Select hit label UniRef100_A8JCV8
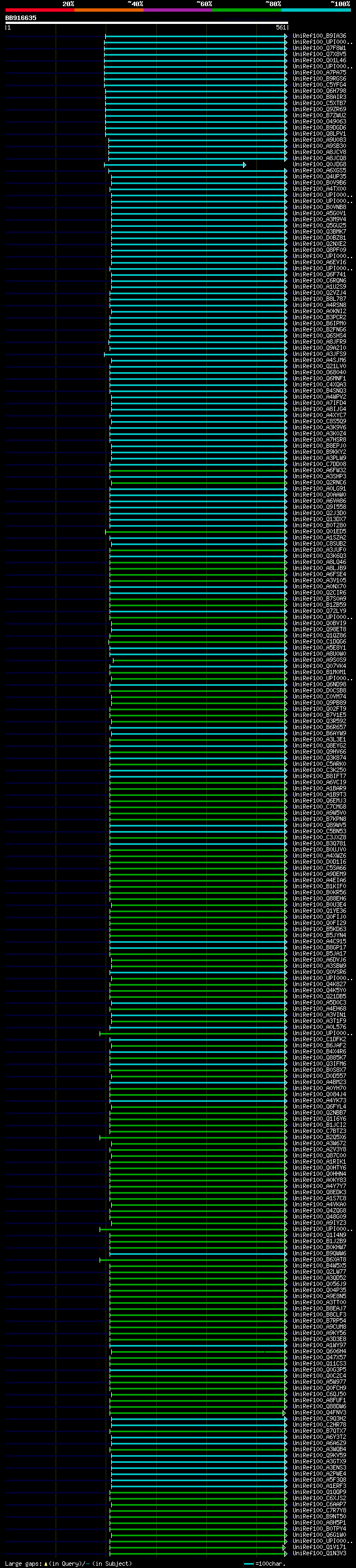Screen dimensions: 356x1568 [x=319, y=152]
